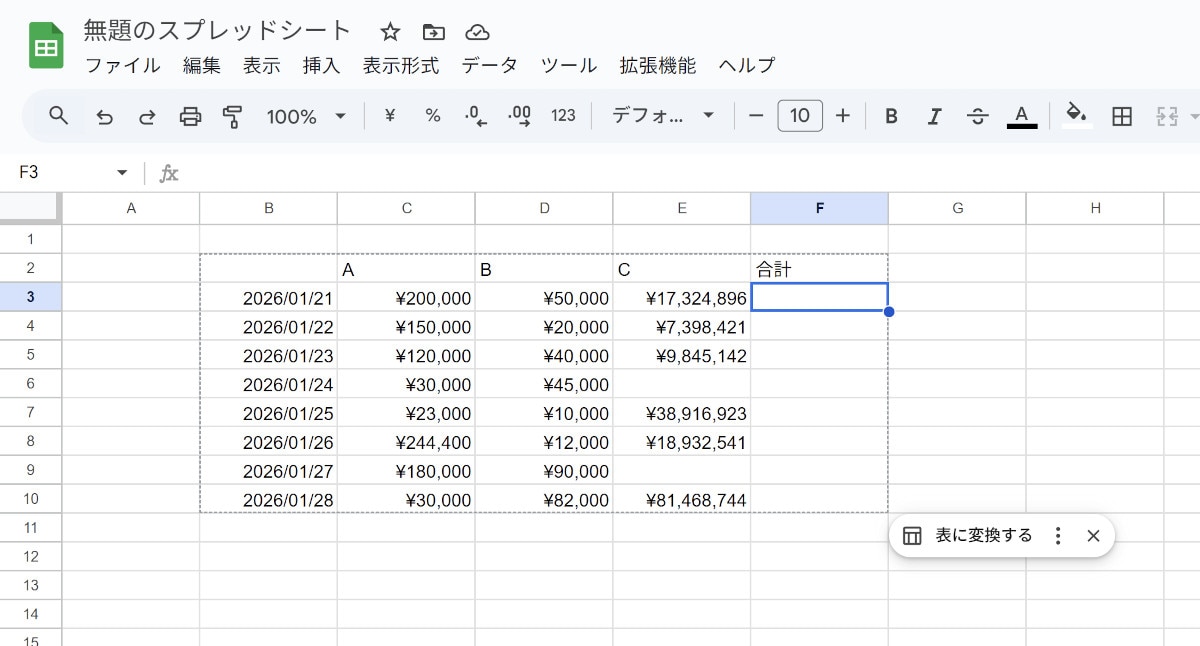Open the fill color paint bucket
The width and height of the screenshot is (1200, 646).
[x=1076, y=115]
